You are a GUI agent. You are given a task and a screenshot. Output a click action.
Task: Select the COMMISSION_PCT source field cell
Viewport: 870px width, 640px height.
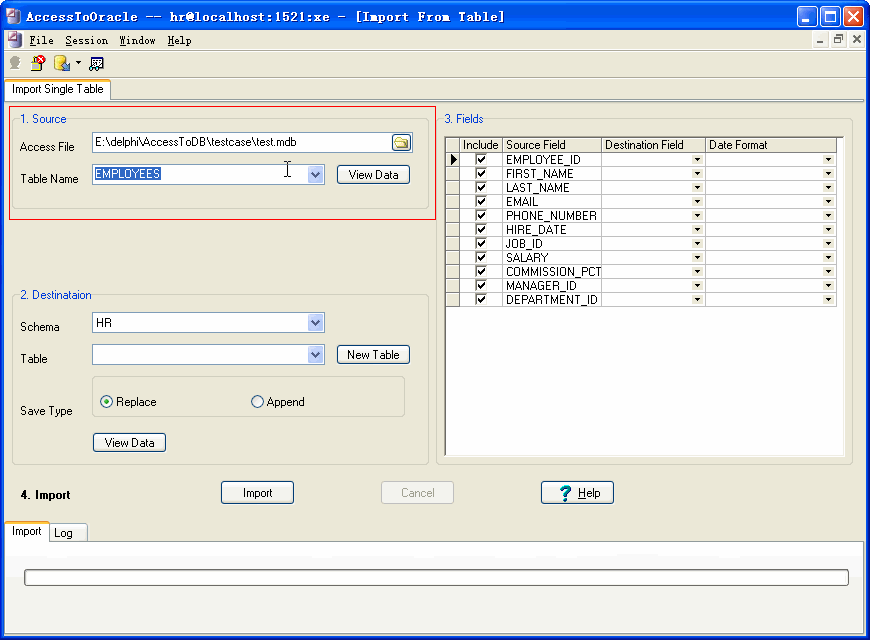click(x=552, y=271)
